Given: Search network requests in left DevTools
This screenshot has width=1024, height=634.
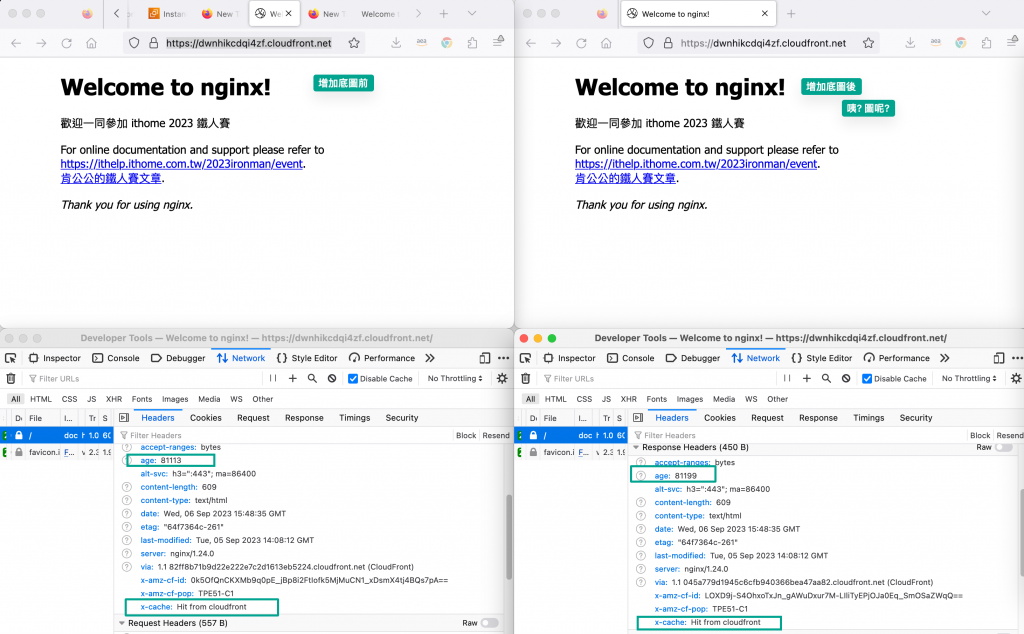Looking at the screenshot, I should pyautogui.click(x=312, y=378).
